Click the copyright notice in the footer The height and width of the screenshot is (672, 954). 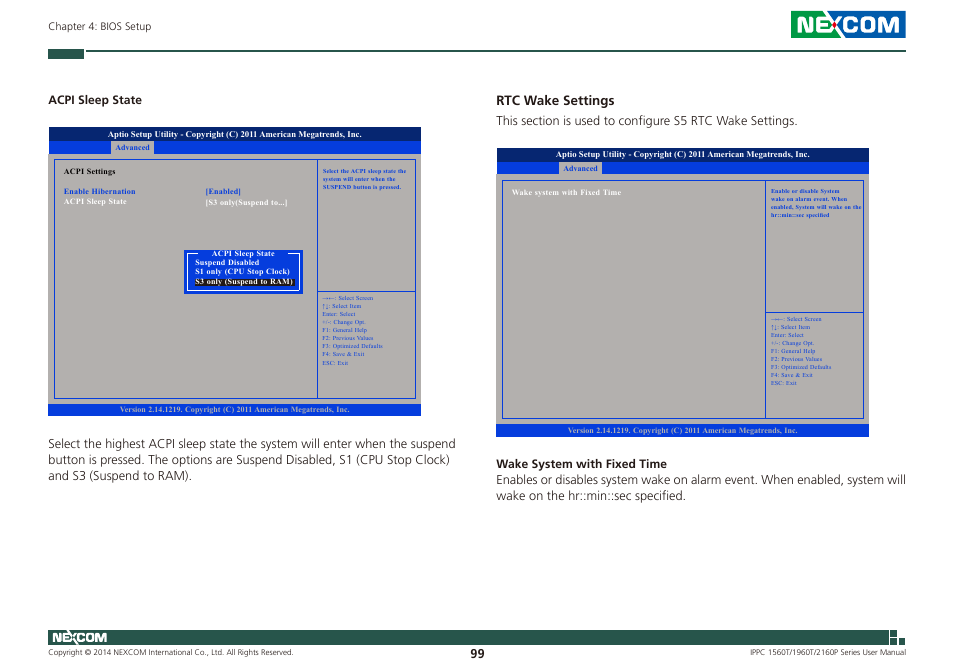[170, 652]
